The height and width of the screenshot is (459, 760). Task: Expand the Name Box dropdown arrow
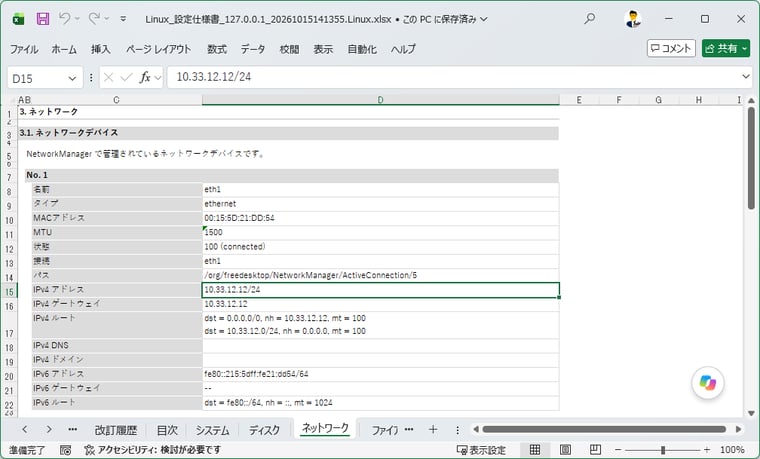coord(72,78)
